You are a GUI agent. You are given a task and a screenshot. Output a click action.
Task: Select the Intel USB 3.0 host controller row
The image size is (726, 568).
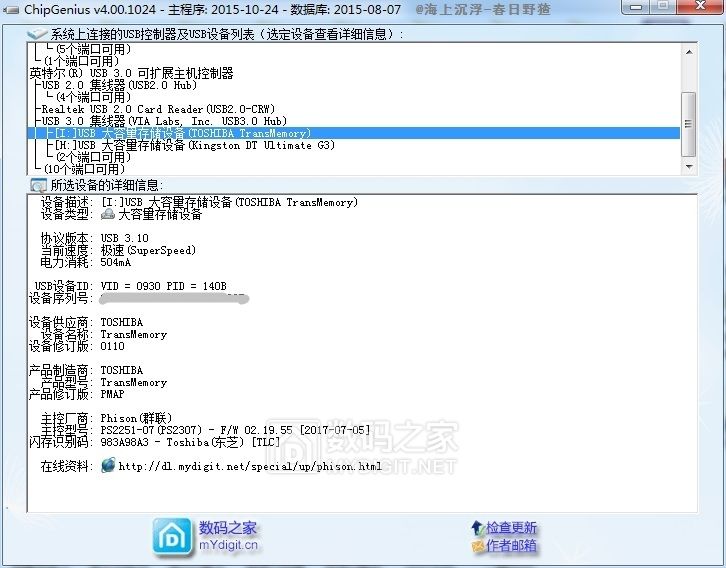(131, 73)
